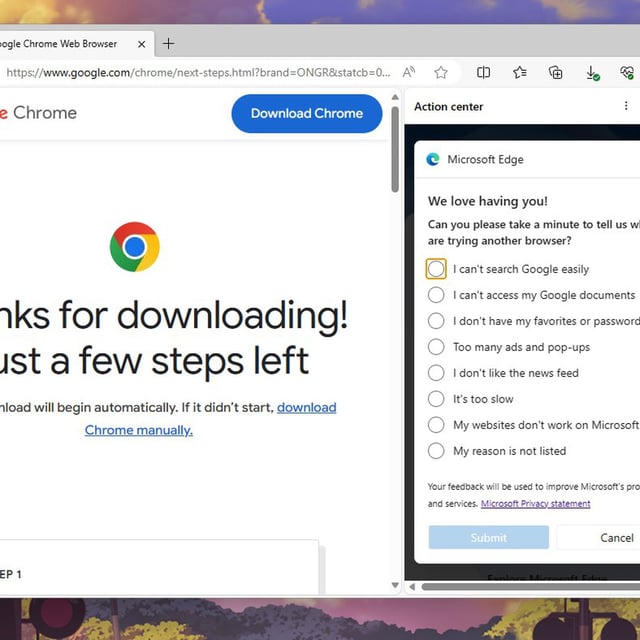The width and height of the screenshot is (640, 640).
Task: Click 'We love having you!' heading
Action: click(488, 201)
